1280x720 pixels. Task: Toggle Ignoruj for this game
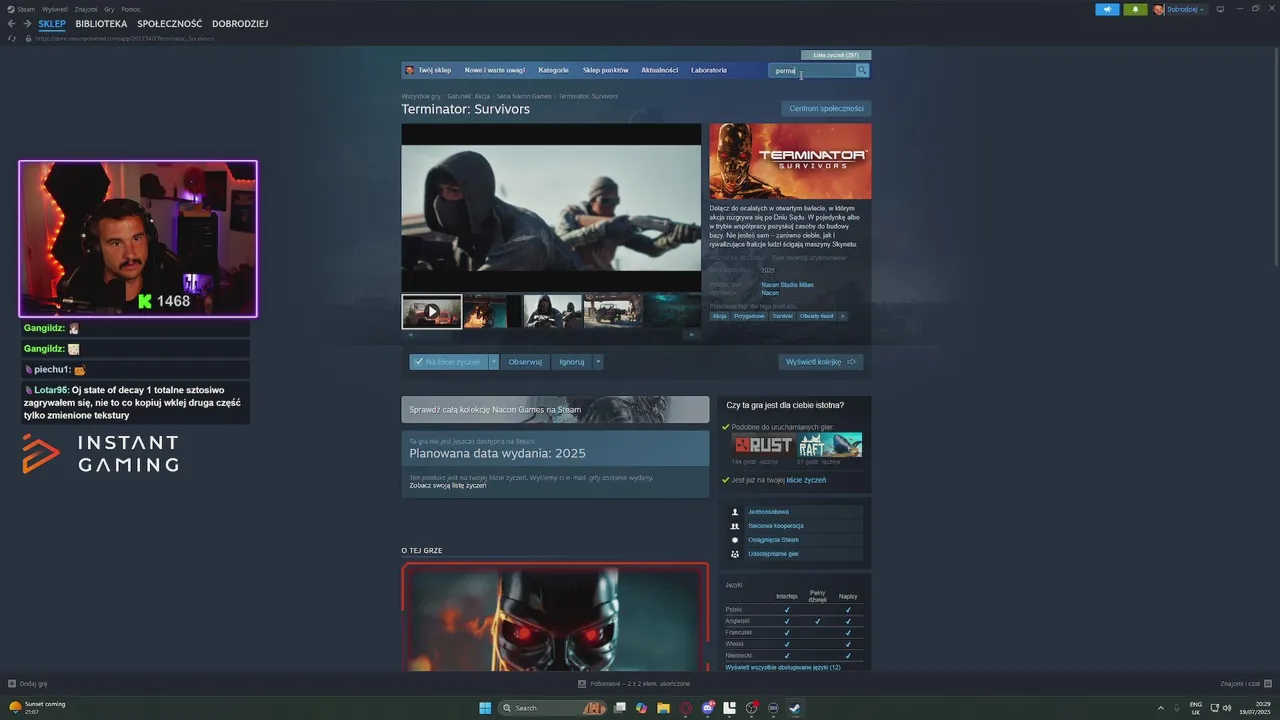[572, 362]
